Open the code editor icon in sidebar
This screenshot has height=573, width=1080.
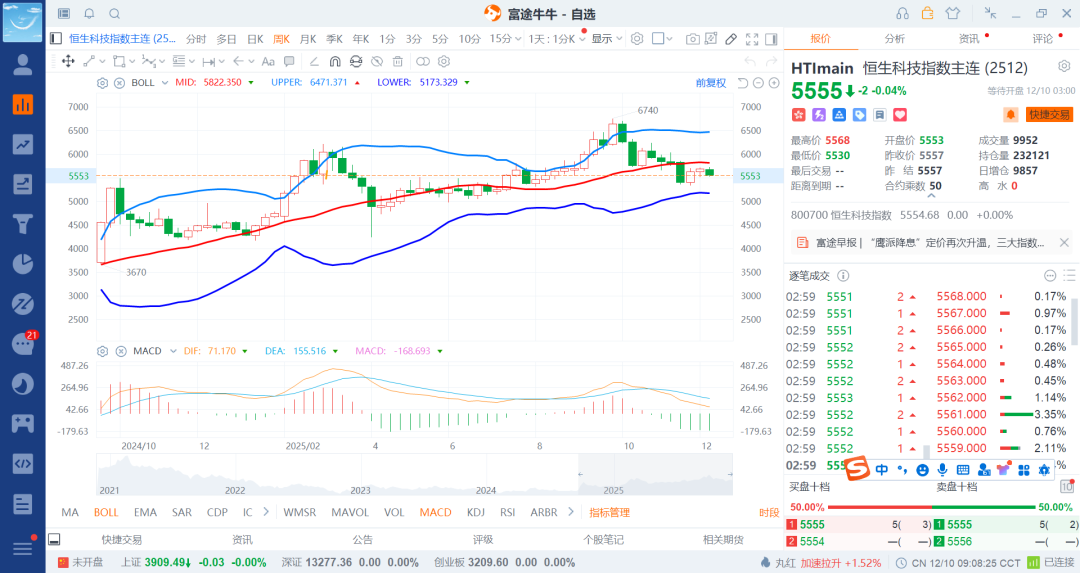click(23, 463)
